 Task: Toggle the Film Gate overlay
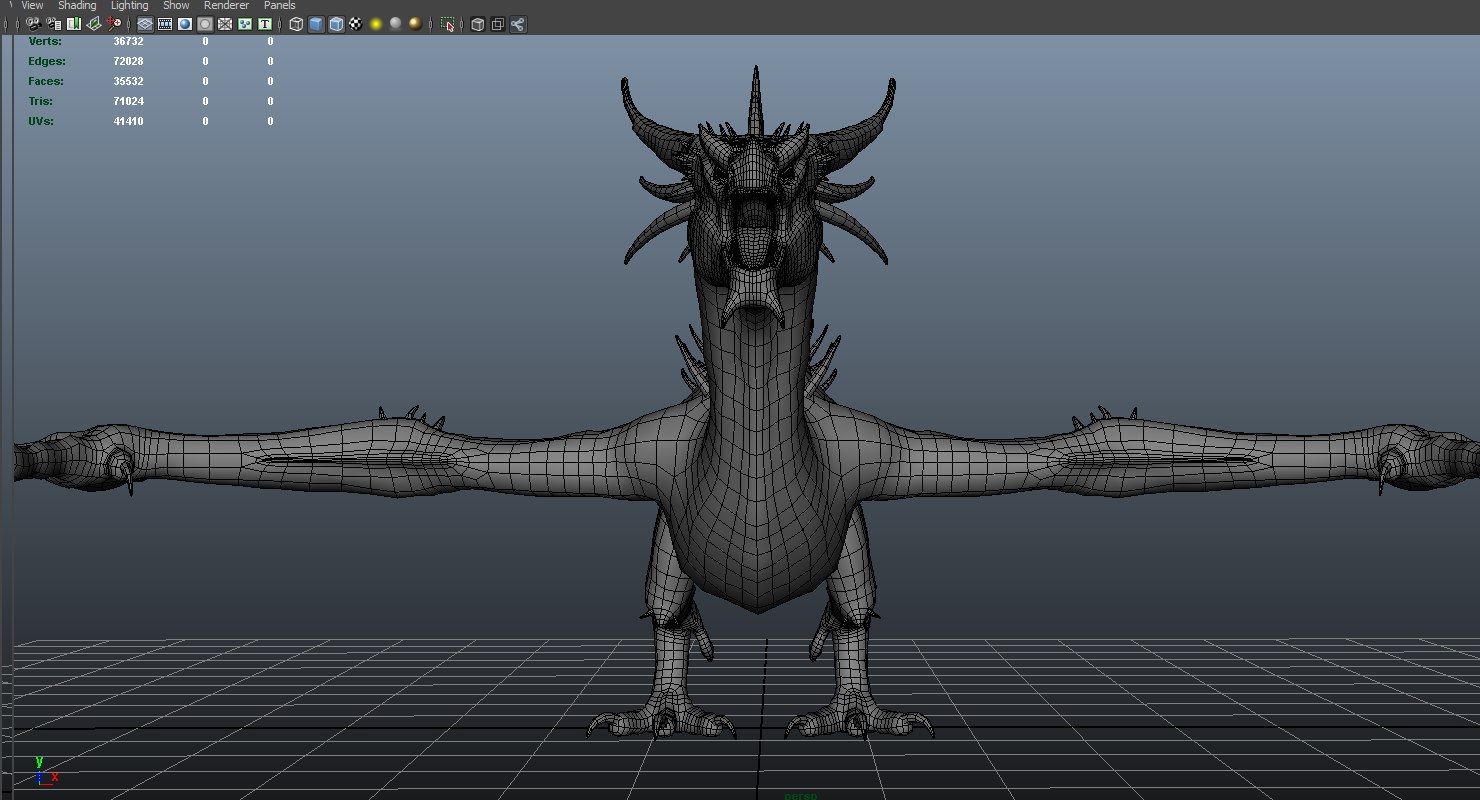pos(165,24)
